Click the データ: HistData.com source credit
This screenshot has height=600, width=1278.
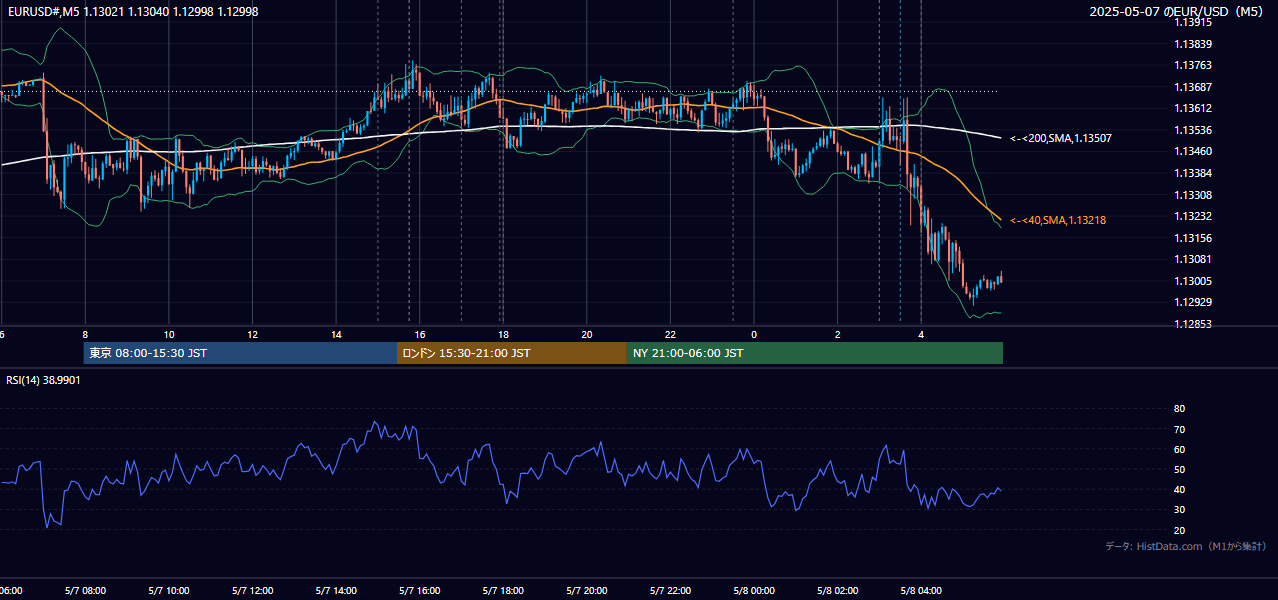[x=1185, y=546]
